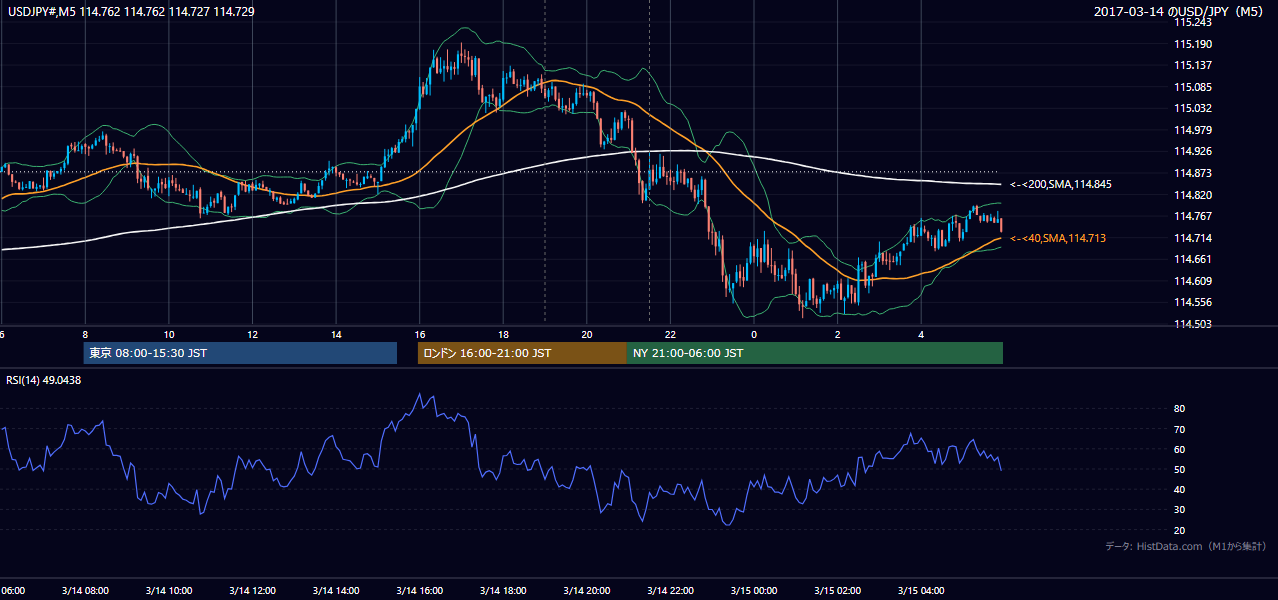
Task: Click the 114.503 price axis label
Action: click(1192, 324)
